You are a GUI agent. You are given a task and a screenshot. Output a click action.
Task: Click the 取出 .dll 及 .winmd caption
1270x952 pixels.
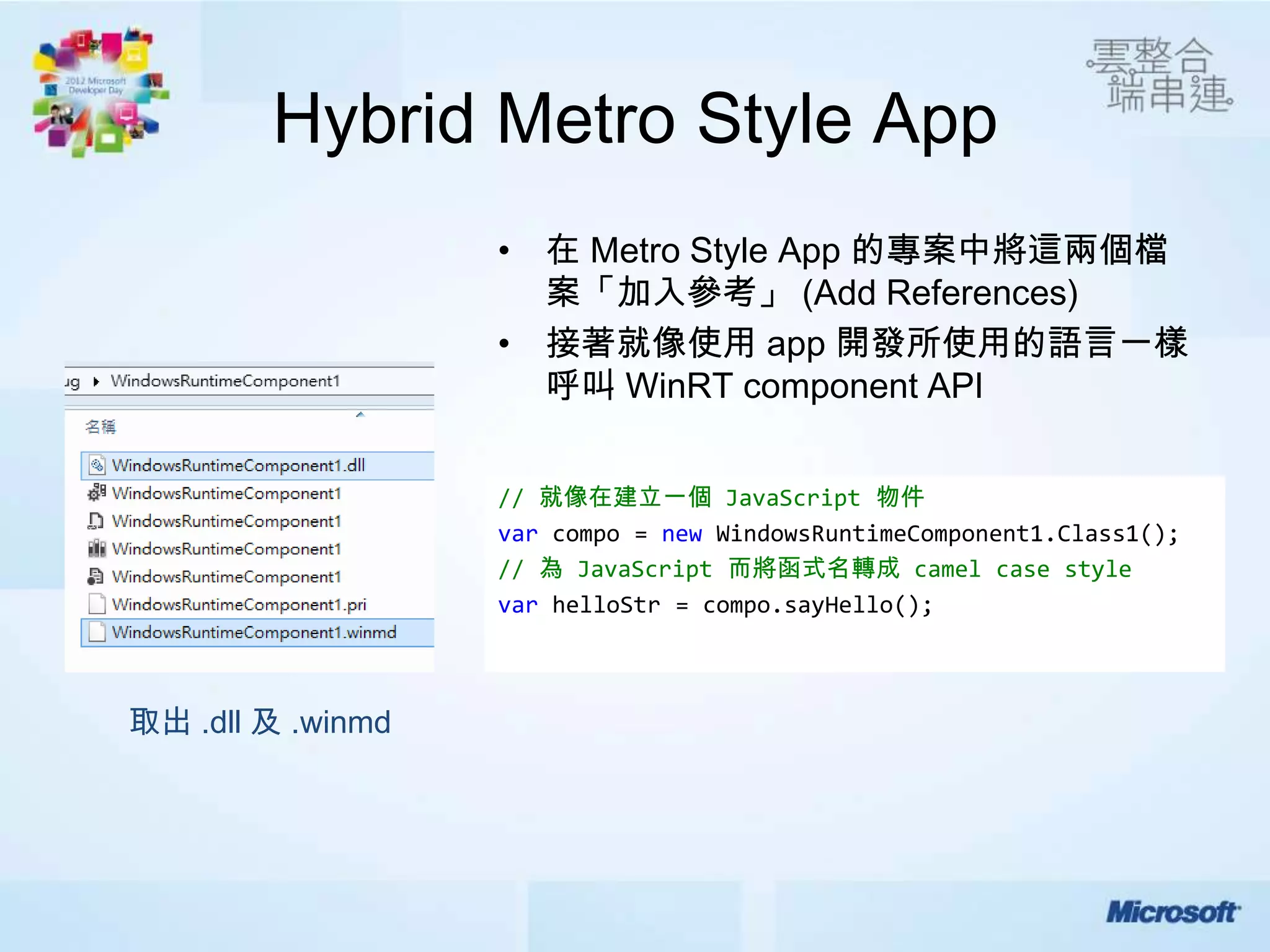point(260,722)
